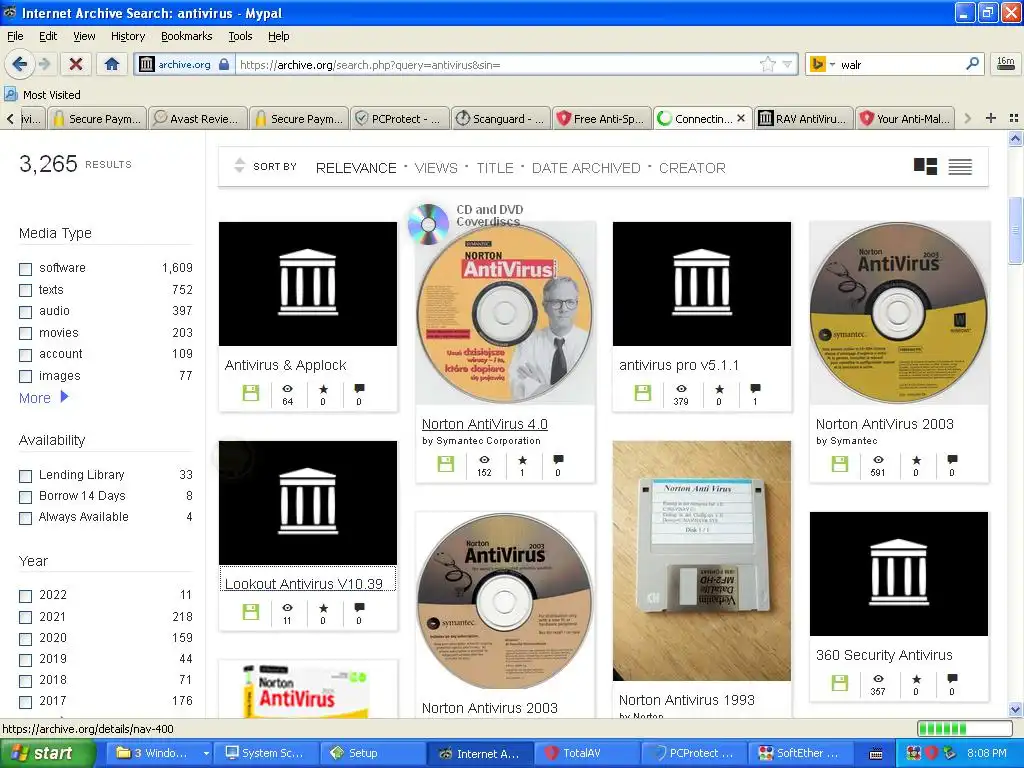
Task: Sort results by DATE ARCHIVED
Action: [586, 168]
